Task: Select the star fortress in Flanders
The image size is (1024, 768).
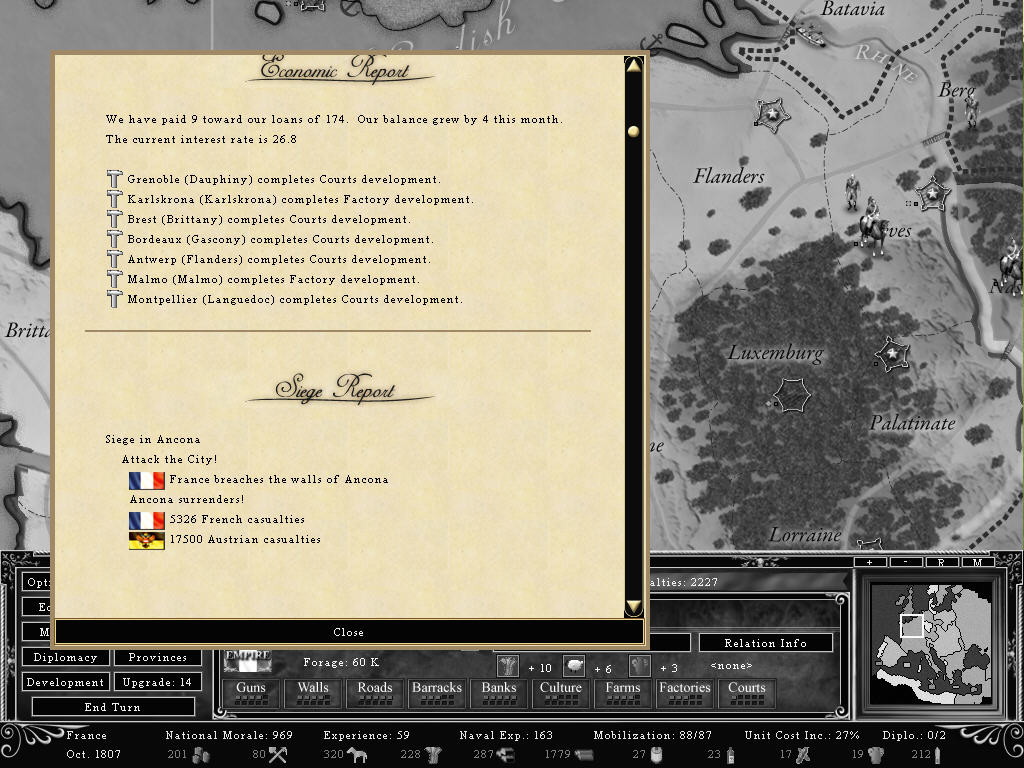Action: point(773,115)
